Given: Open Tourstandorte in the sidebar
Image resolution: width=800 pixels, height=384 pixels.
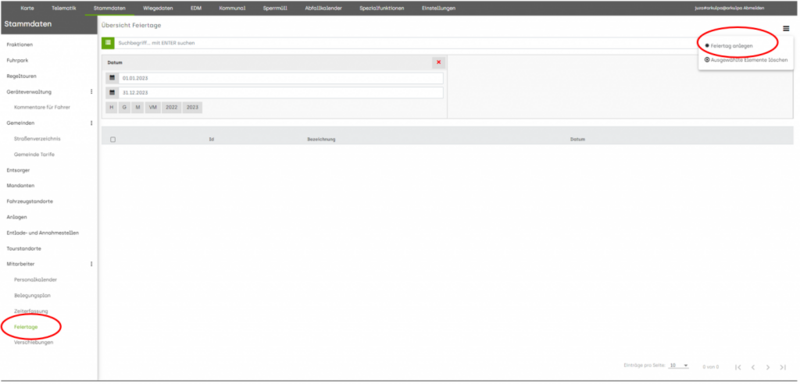Looking at the screenshot, I should click(24, 248).
